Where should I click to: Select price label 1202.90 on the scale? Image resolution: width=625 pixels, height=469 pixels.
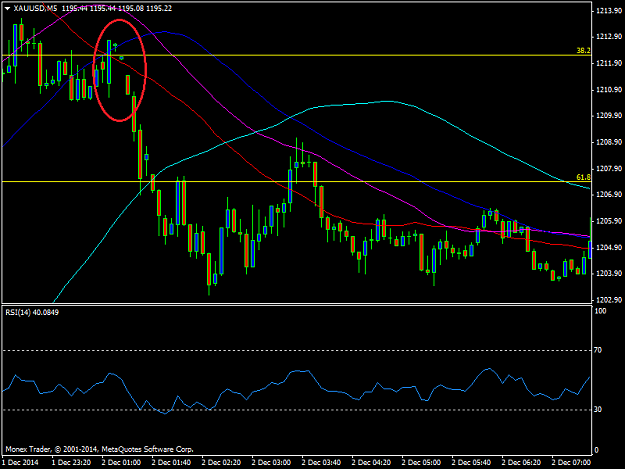[x=609, y=300]
